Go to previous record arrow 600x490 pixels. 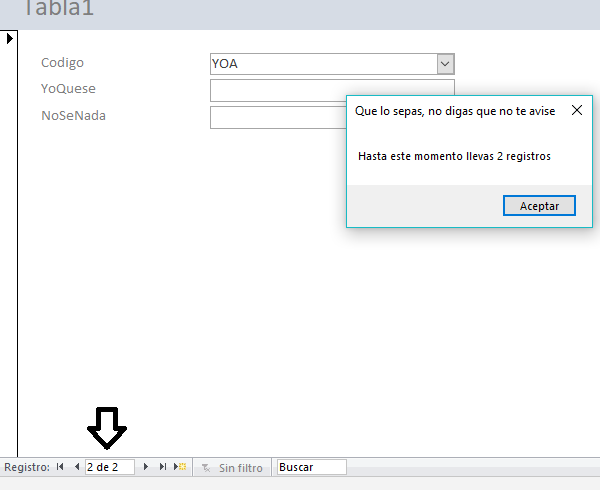77,467
